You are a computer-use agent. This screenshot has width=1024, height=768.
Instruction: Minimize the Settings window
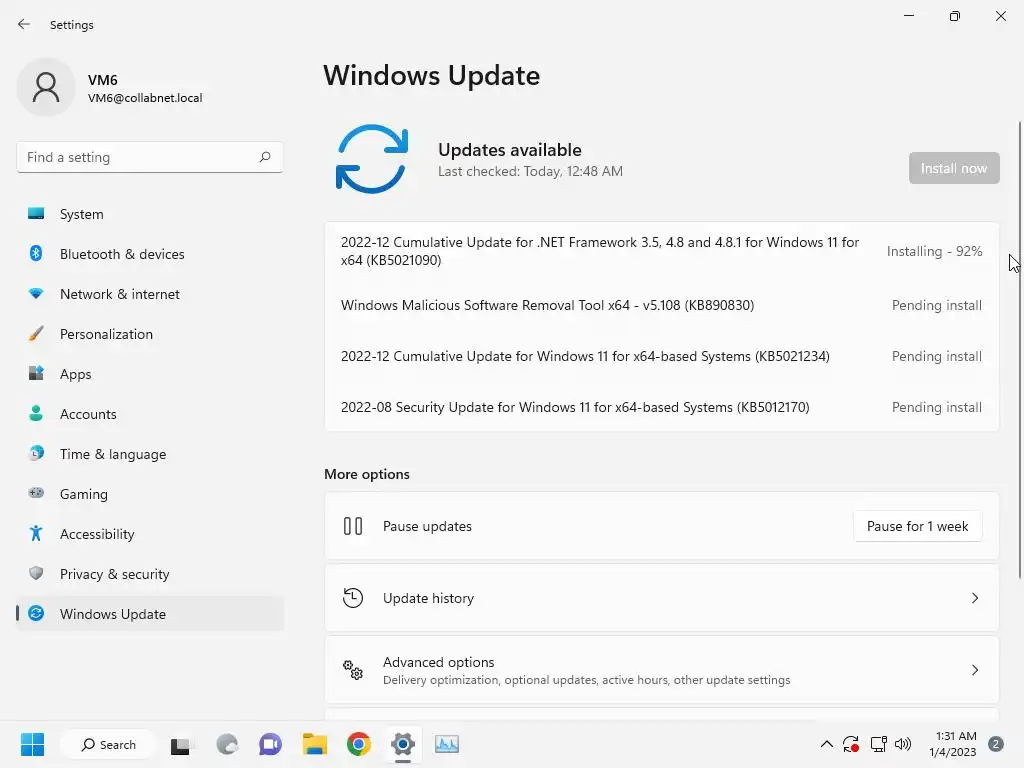(x=908, y=16)
